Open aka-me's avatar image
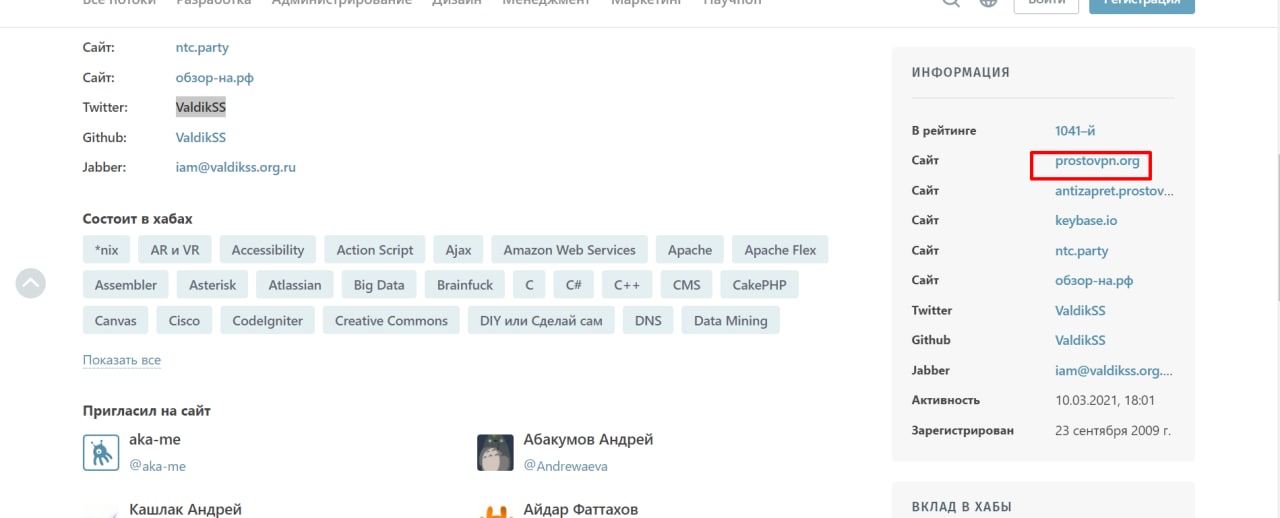 tap(101, 452)
